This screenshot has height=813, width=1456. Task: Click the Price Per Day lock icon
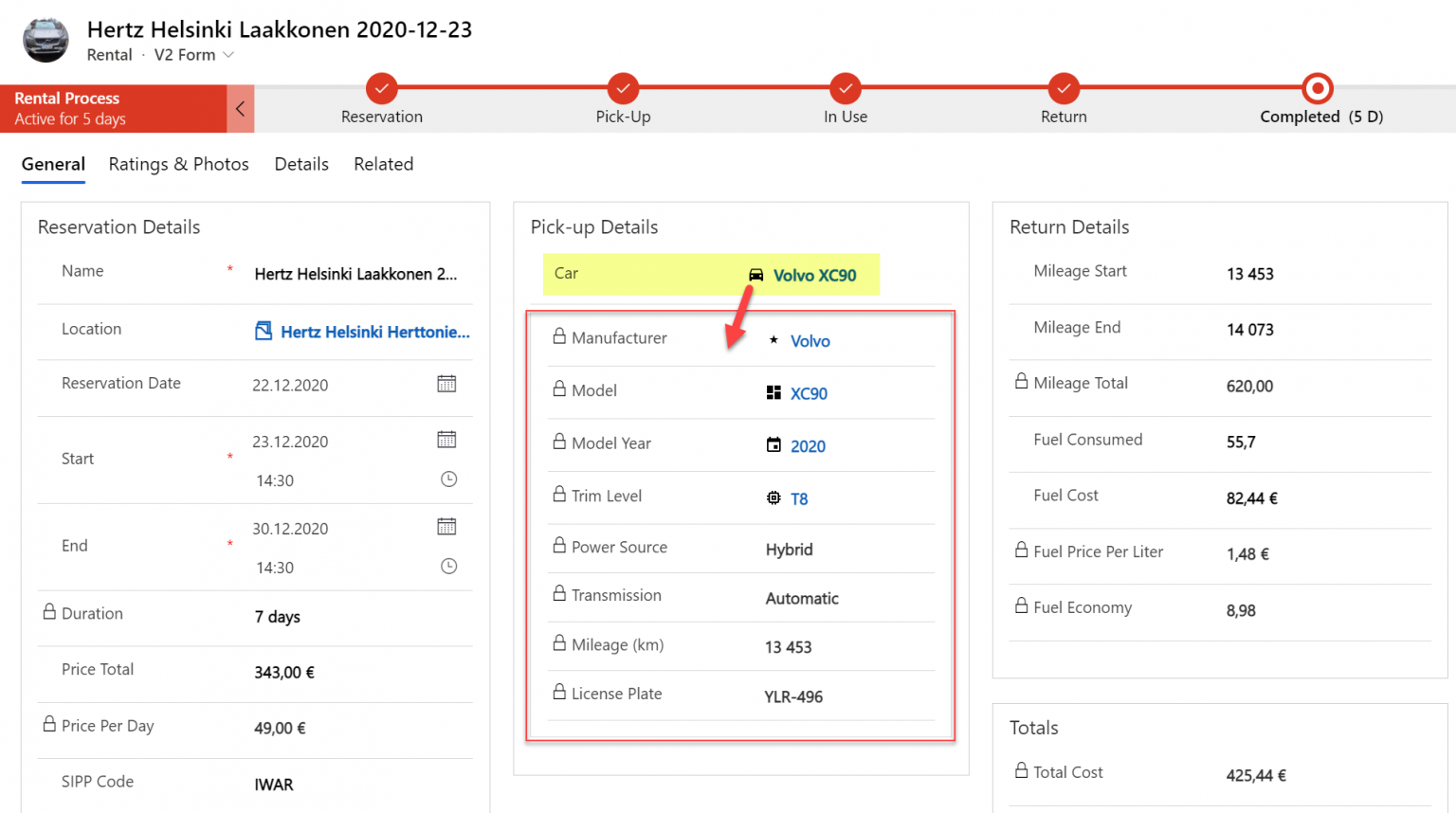click(x=49, y=724)
